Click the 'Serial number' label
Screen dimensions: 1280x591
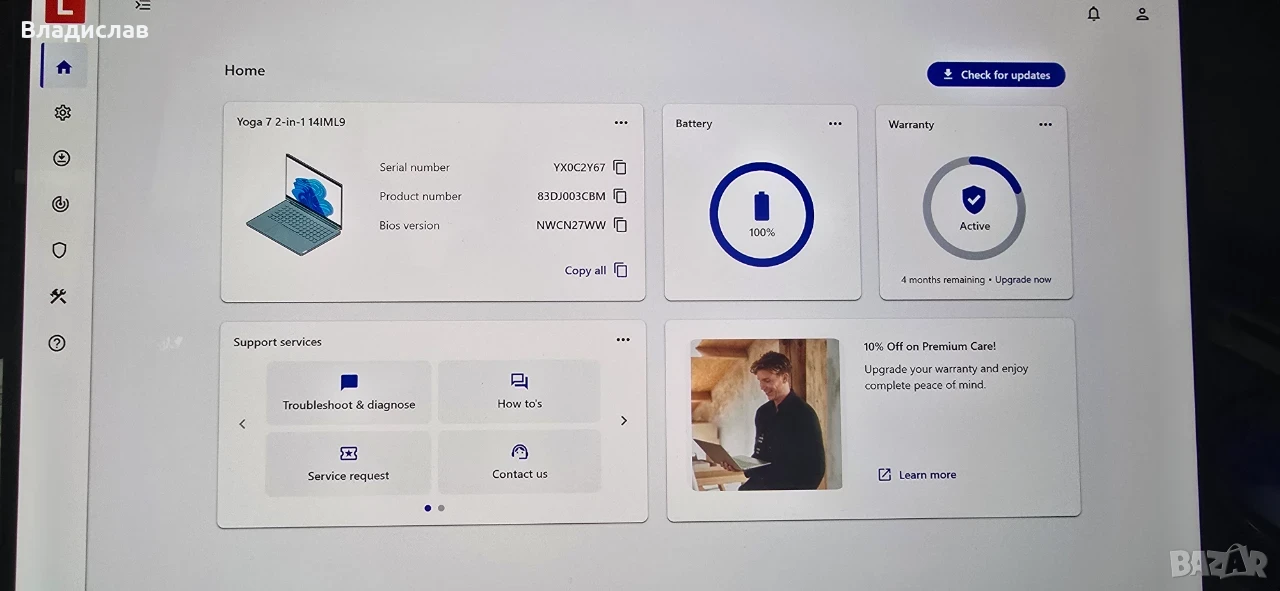tap(415, 167)
